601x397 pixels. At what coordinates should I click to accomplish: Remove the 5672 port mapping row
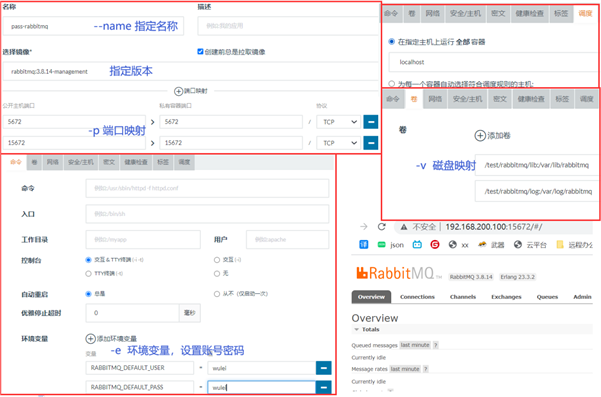pos(371,122)
